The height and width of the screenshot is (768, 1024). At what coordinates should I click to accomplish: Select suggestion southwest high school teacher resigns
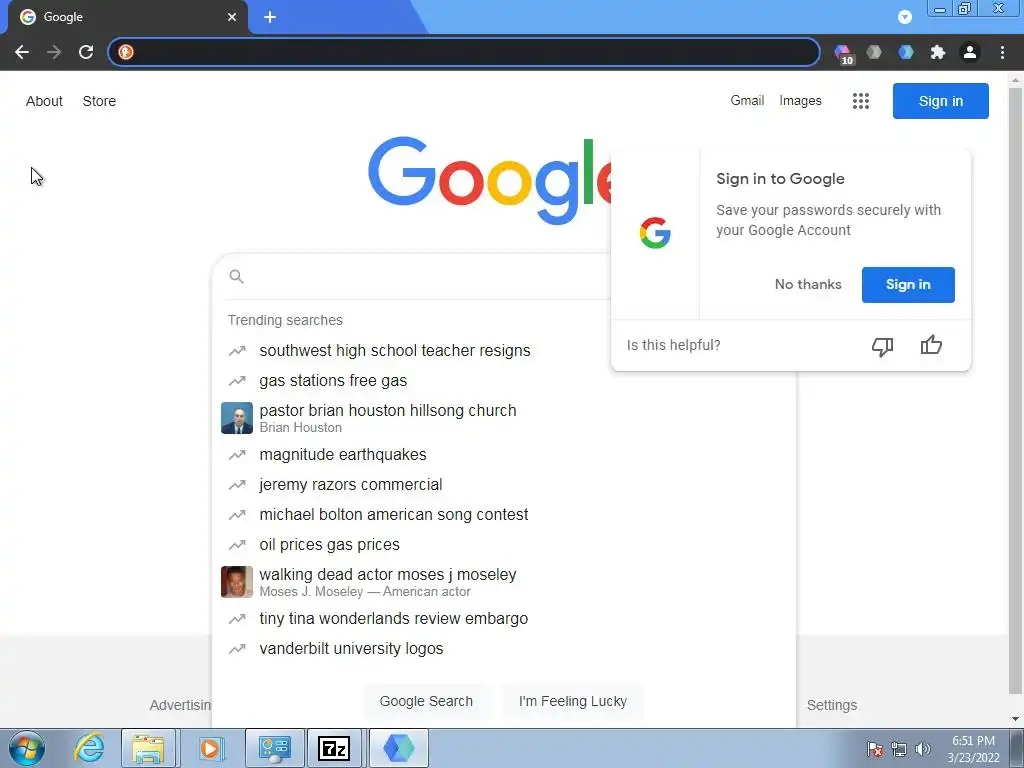tap(504, 351)
